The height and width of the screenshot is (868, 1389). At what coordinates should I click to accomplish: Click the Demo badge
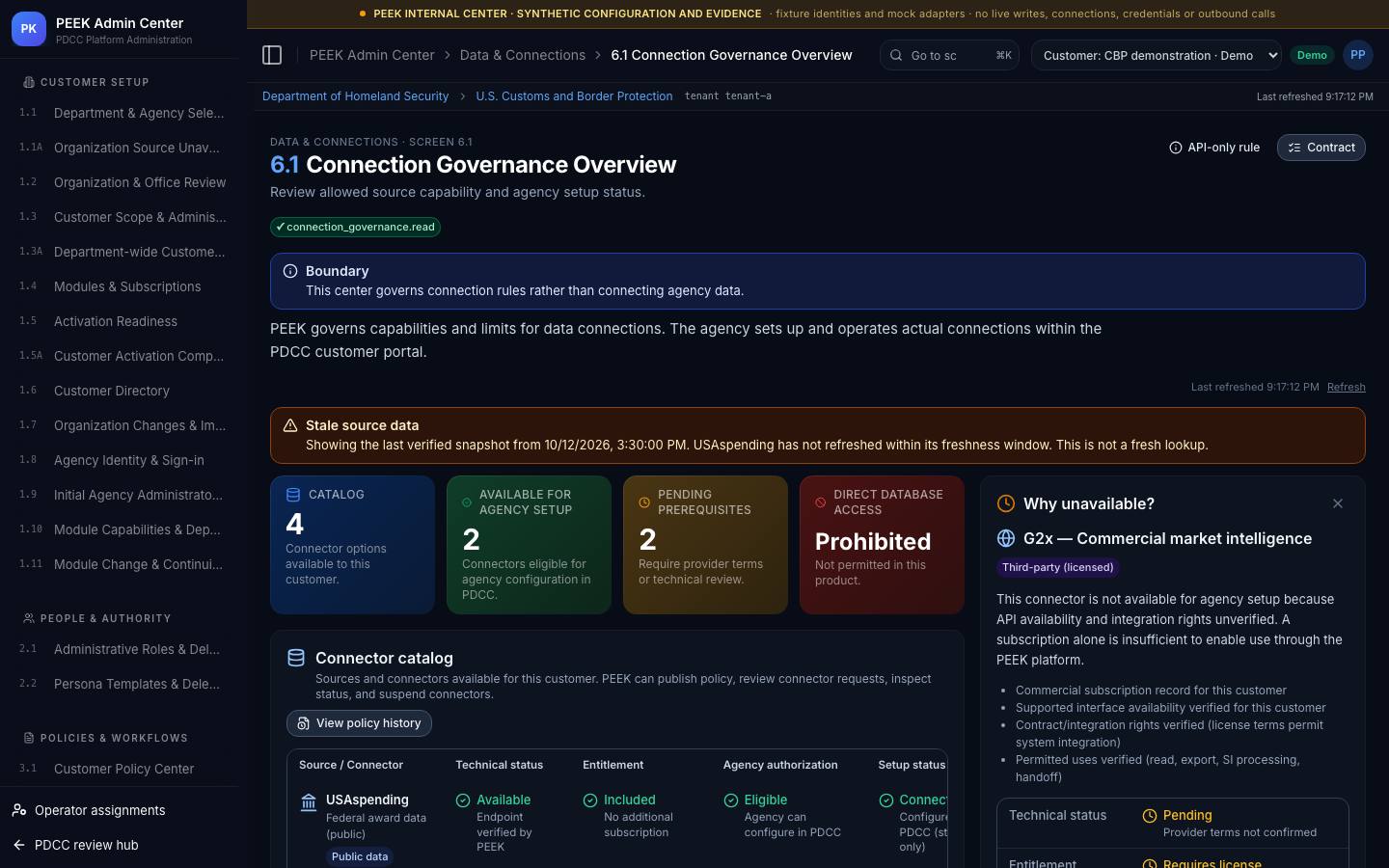point(1311,55)
